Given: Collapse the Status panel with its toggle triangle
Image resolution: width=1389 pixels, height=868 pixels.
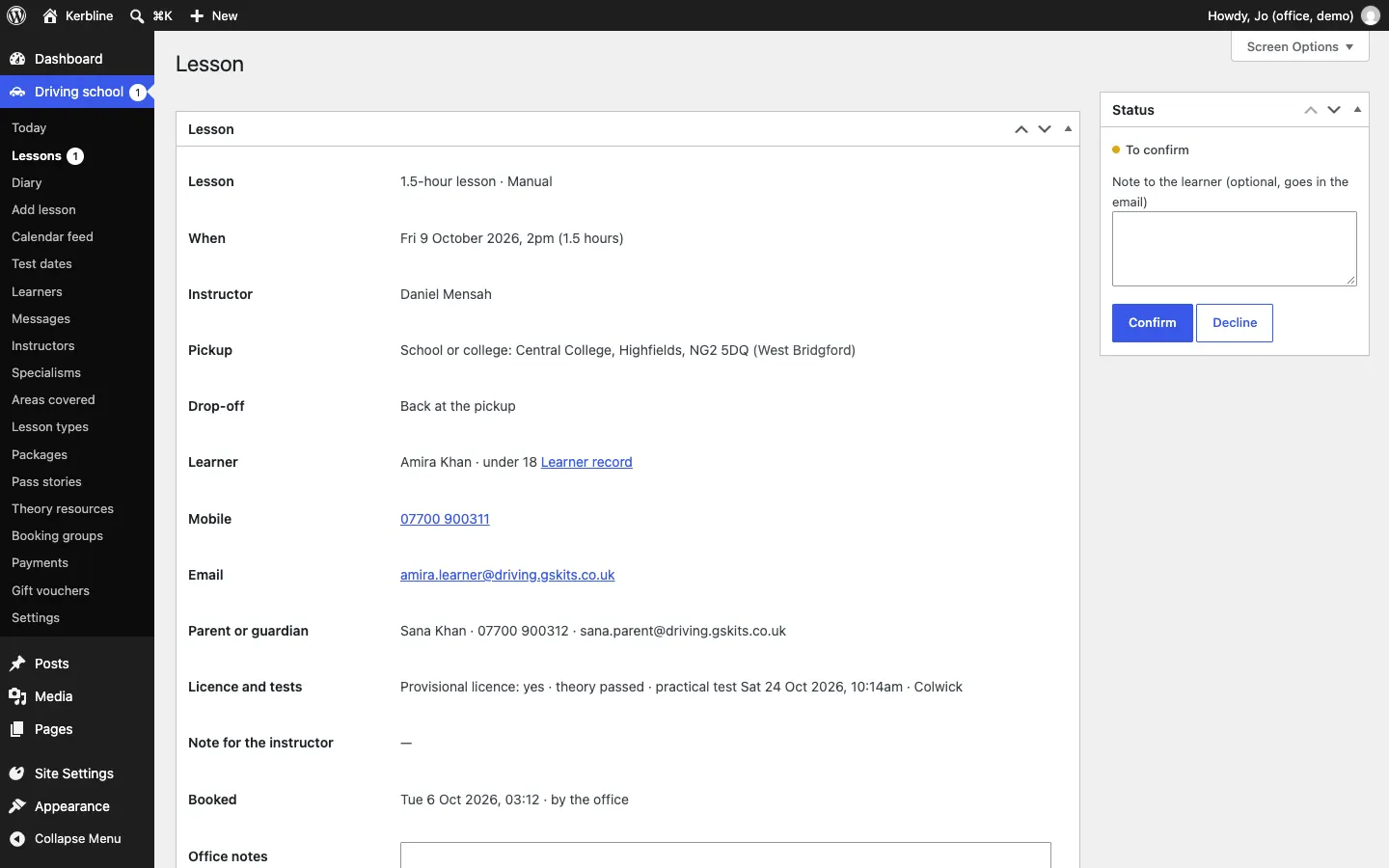Looking at the screenshot, I should click(1357, 110).
